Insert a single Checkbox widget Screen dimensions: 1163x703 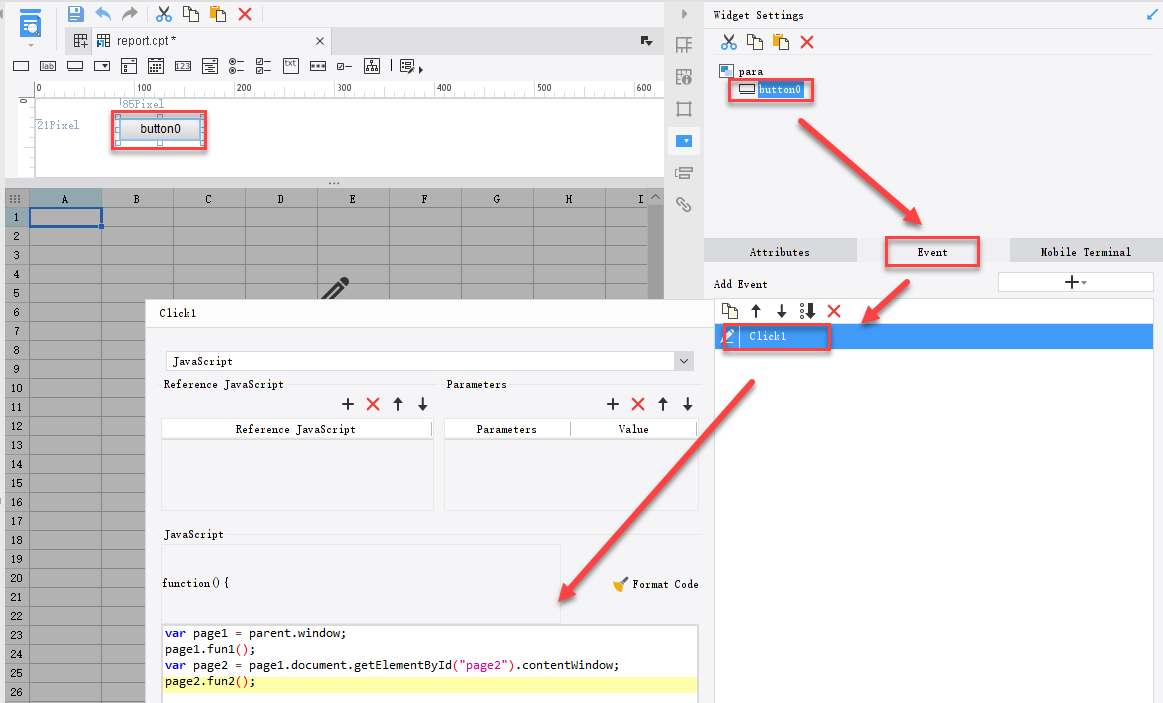point(344,66)
